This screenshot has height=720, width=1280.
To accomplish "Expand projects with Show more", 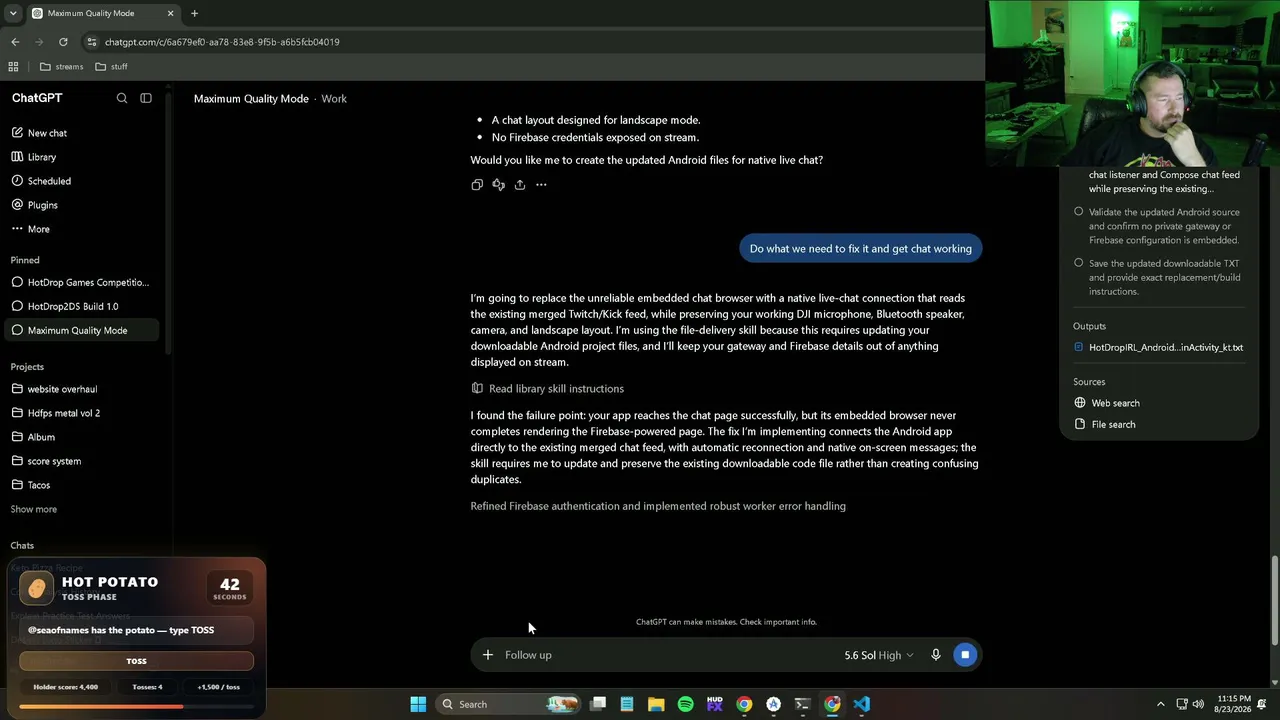I will [x=34, y=509].
